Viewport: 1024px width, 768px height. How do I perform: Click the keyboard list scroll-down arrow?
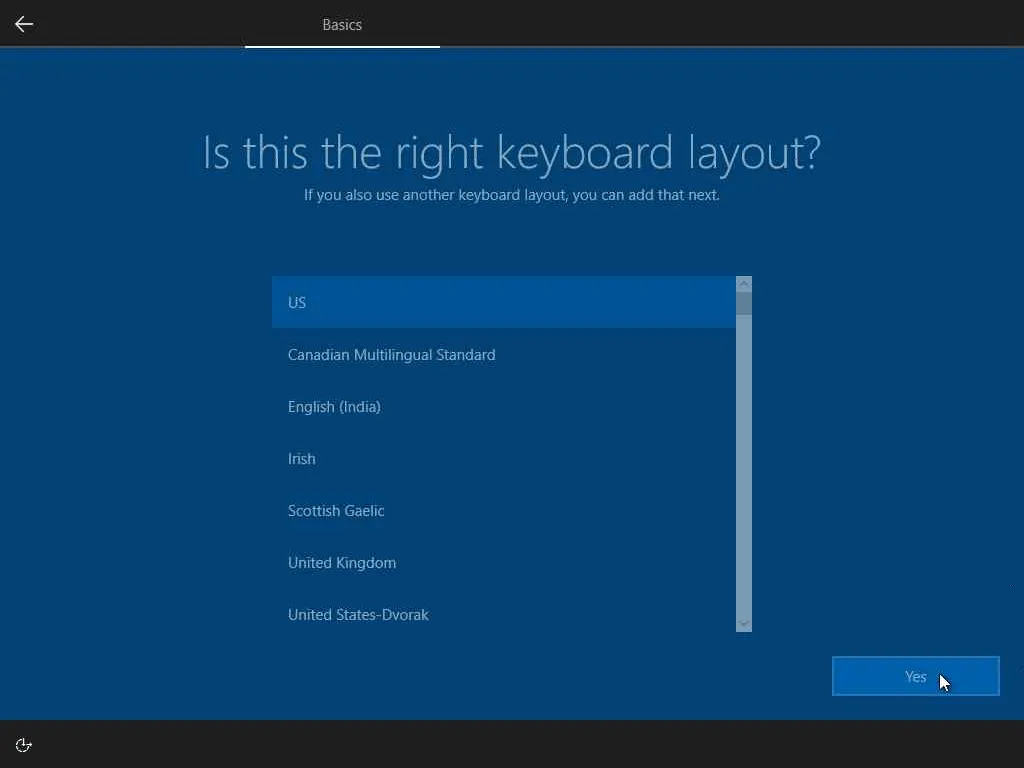point(744,624)
